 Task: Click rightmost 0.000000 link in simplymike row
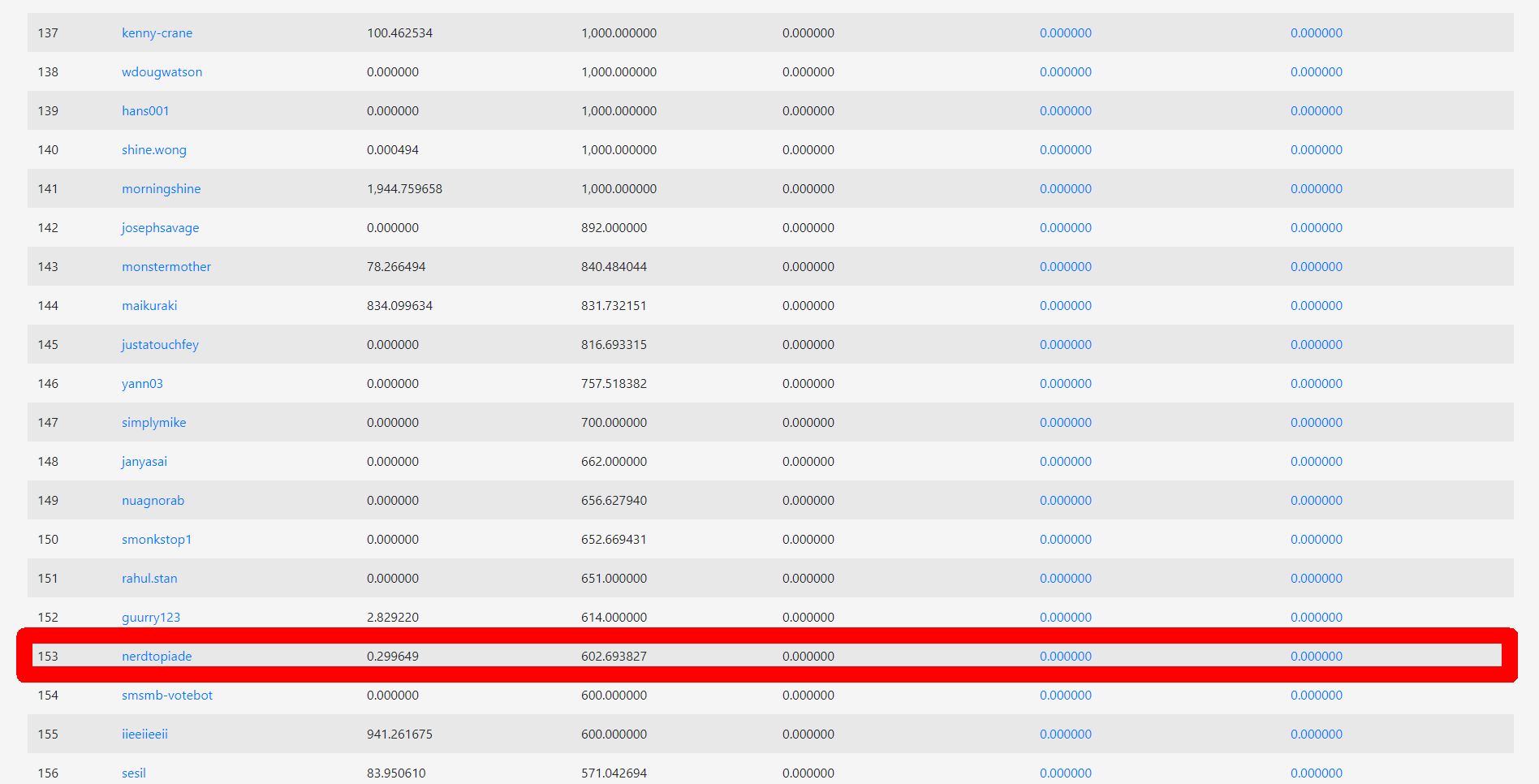pyautogui.click(x=1317, y=423)
